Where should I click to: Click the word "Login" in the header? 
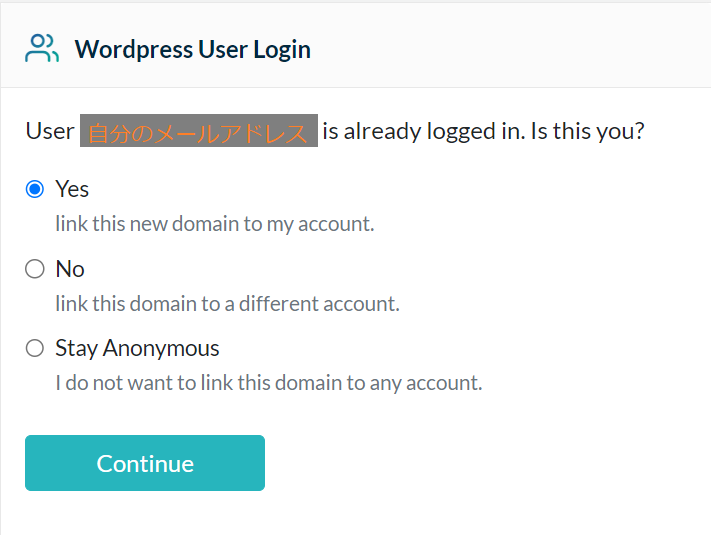pyautogui.click(x=281, y=49)
